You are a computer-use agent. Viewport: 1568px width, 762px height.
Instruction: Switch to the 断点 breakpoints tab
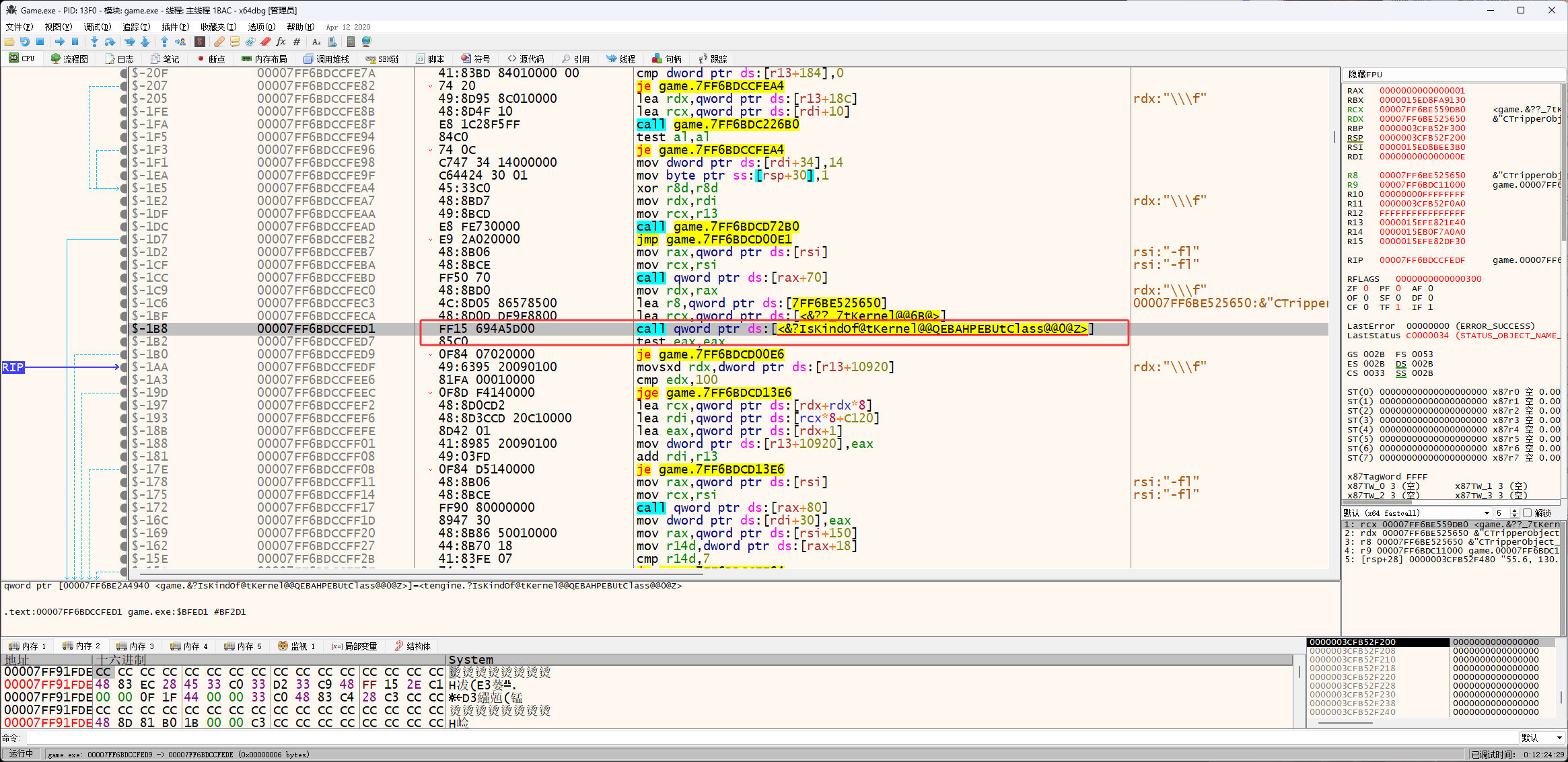point(211,59)
